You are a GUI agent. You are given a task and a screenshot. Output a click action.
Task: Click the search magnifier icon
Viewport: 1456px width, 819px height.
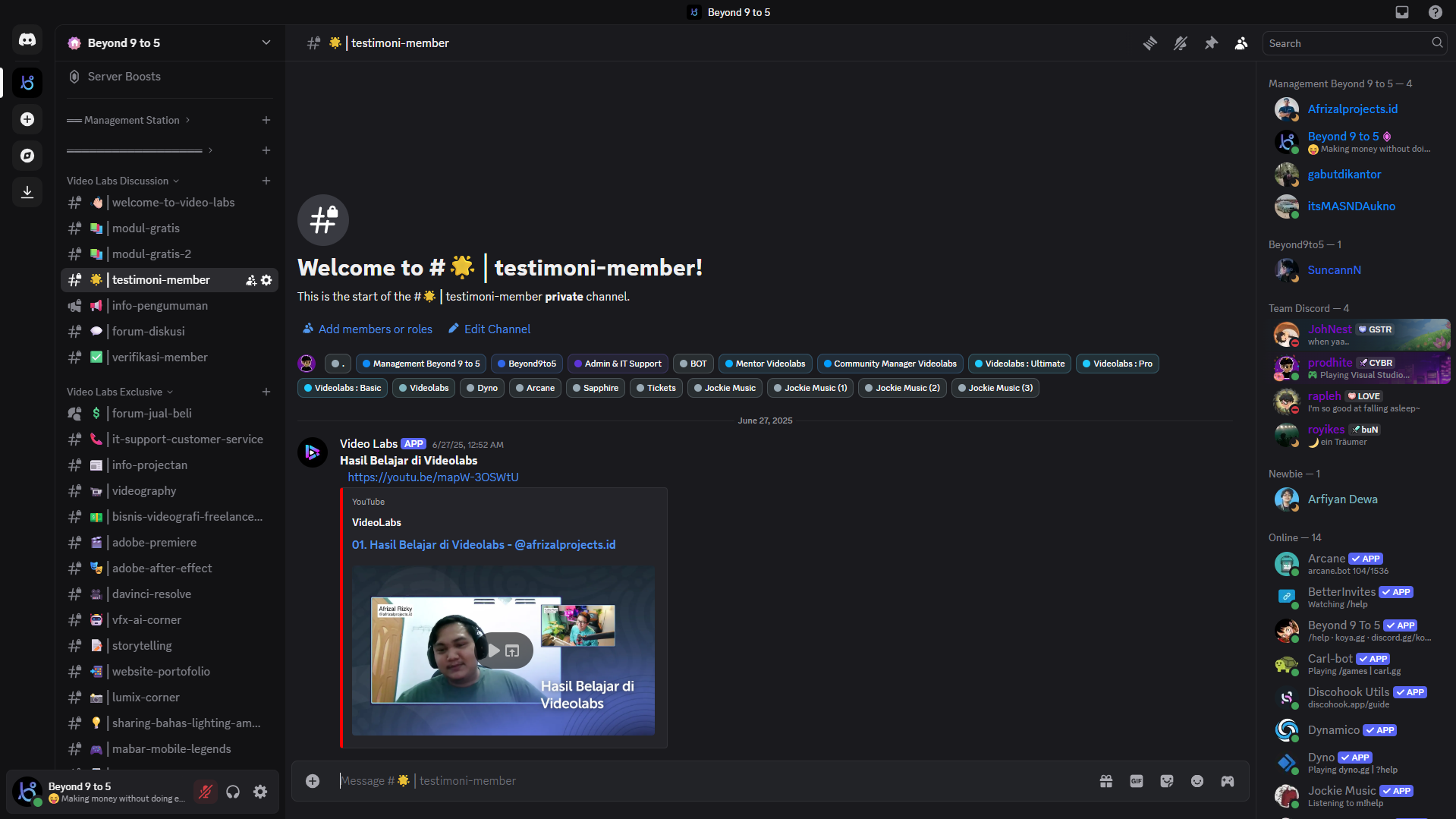point(1437,43)
